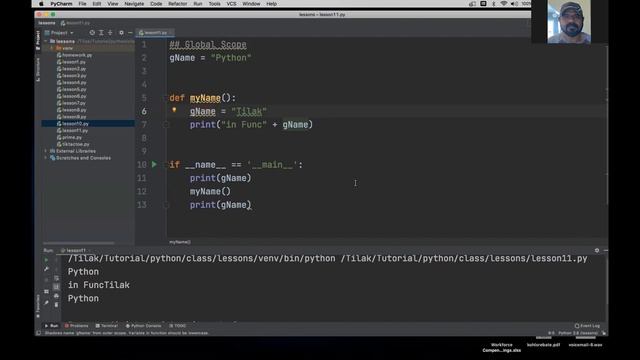Click the expand all icon in Project toolbar
Image resolution: width=640 pixels, height=360 pixels.
point(101,33)
